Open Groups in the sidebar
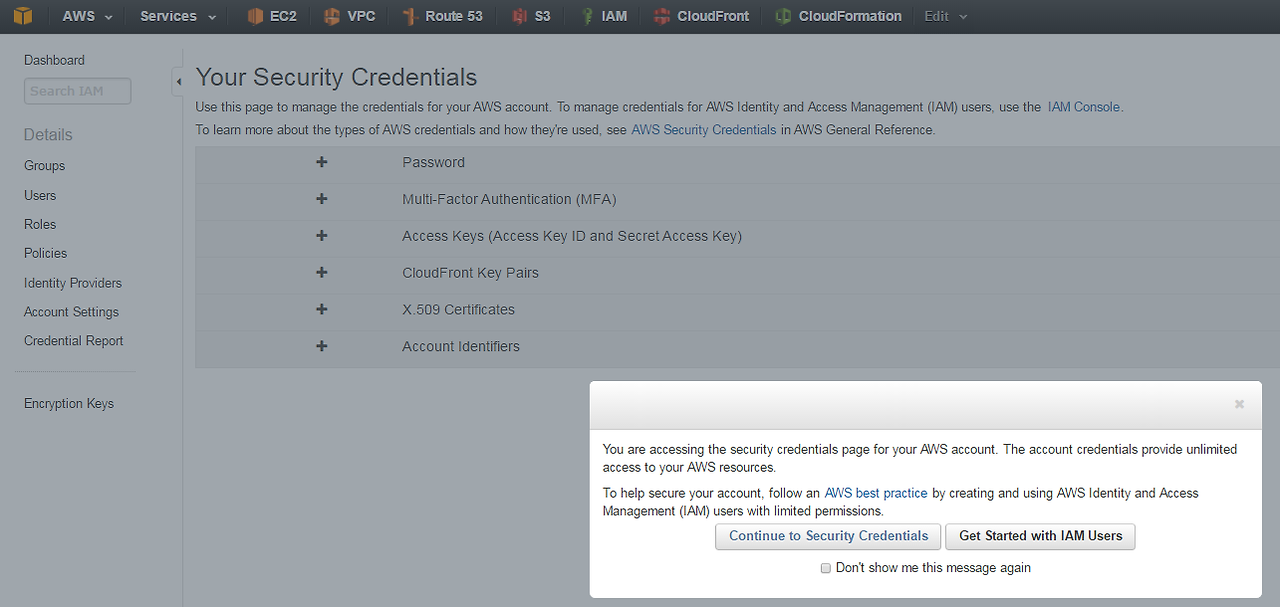 44,166
